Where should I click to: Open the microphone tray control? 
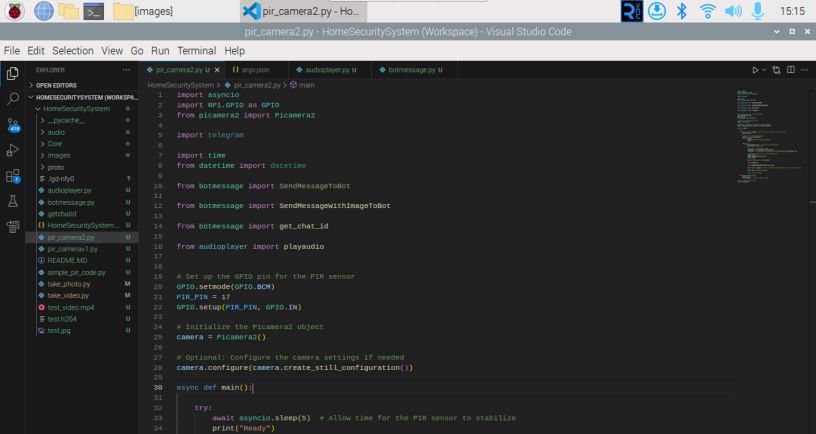point(758,11)
